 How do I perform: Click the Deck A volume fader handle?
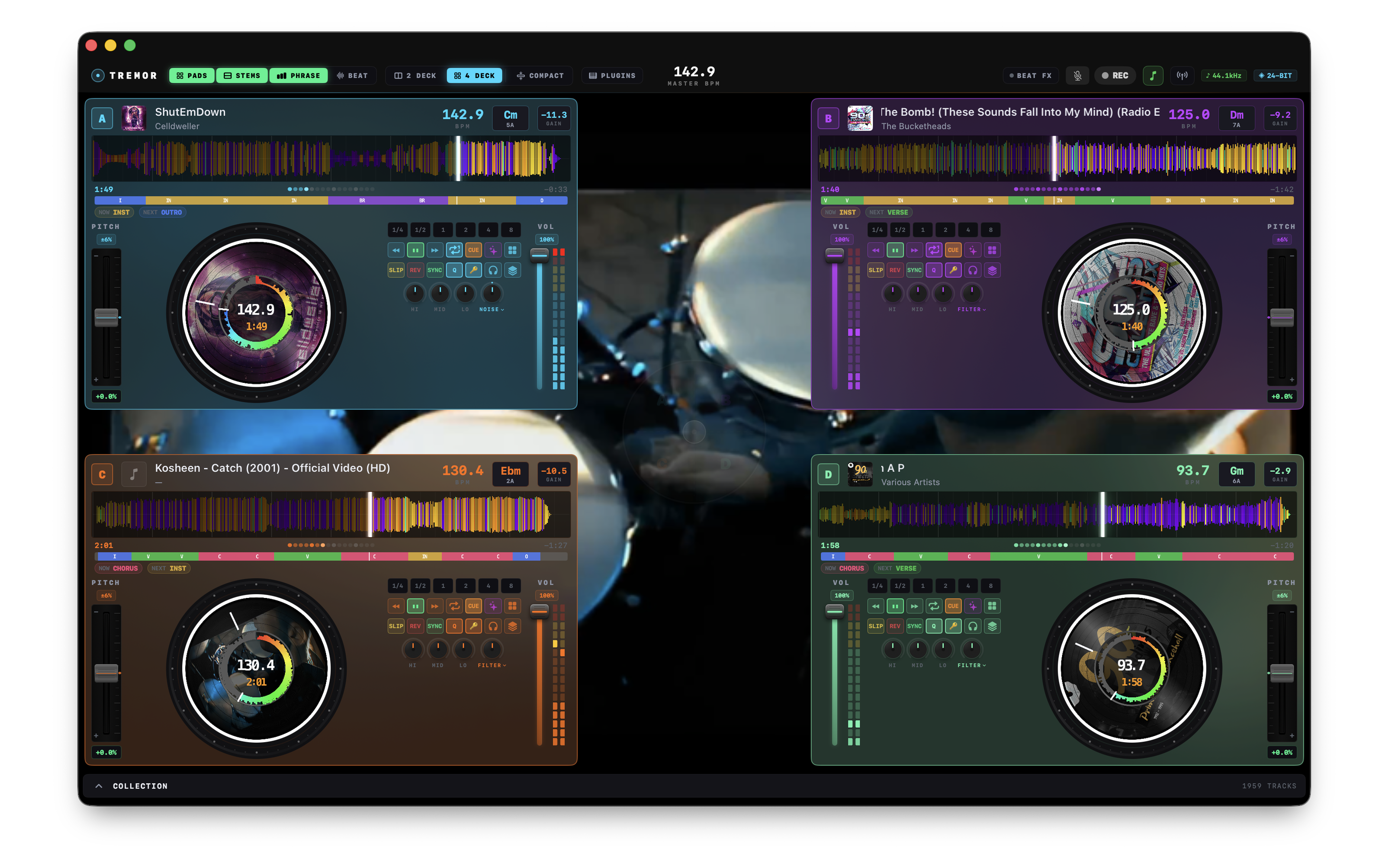(539, 255)
